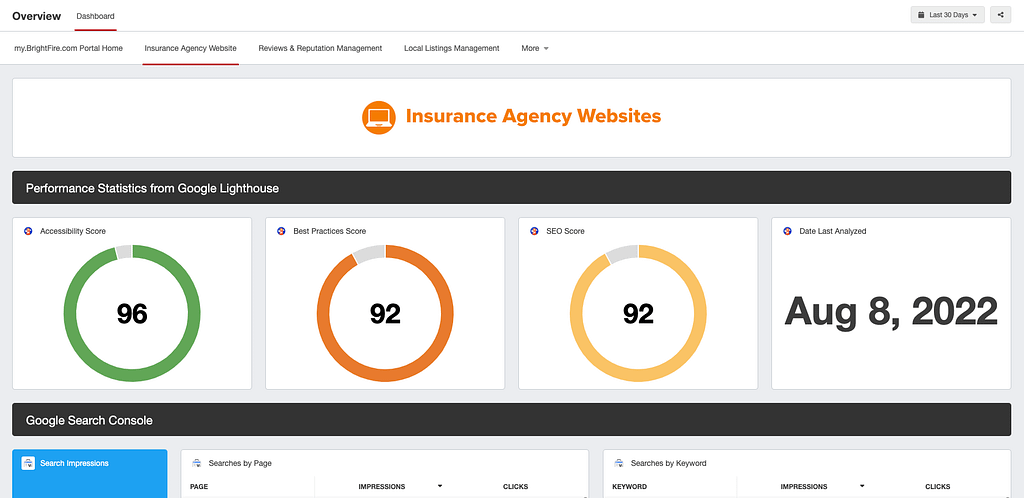Image resolution: width=1024 pixels, height=498 pixels.
Task: Click the orange laptop icon
Action: coord(379,117)
